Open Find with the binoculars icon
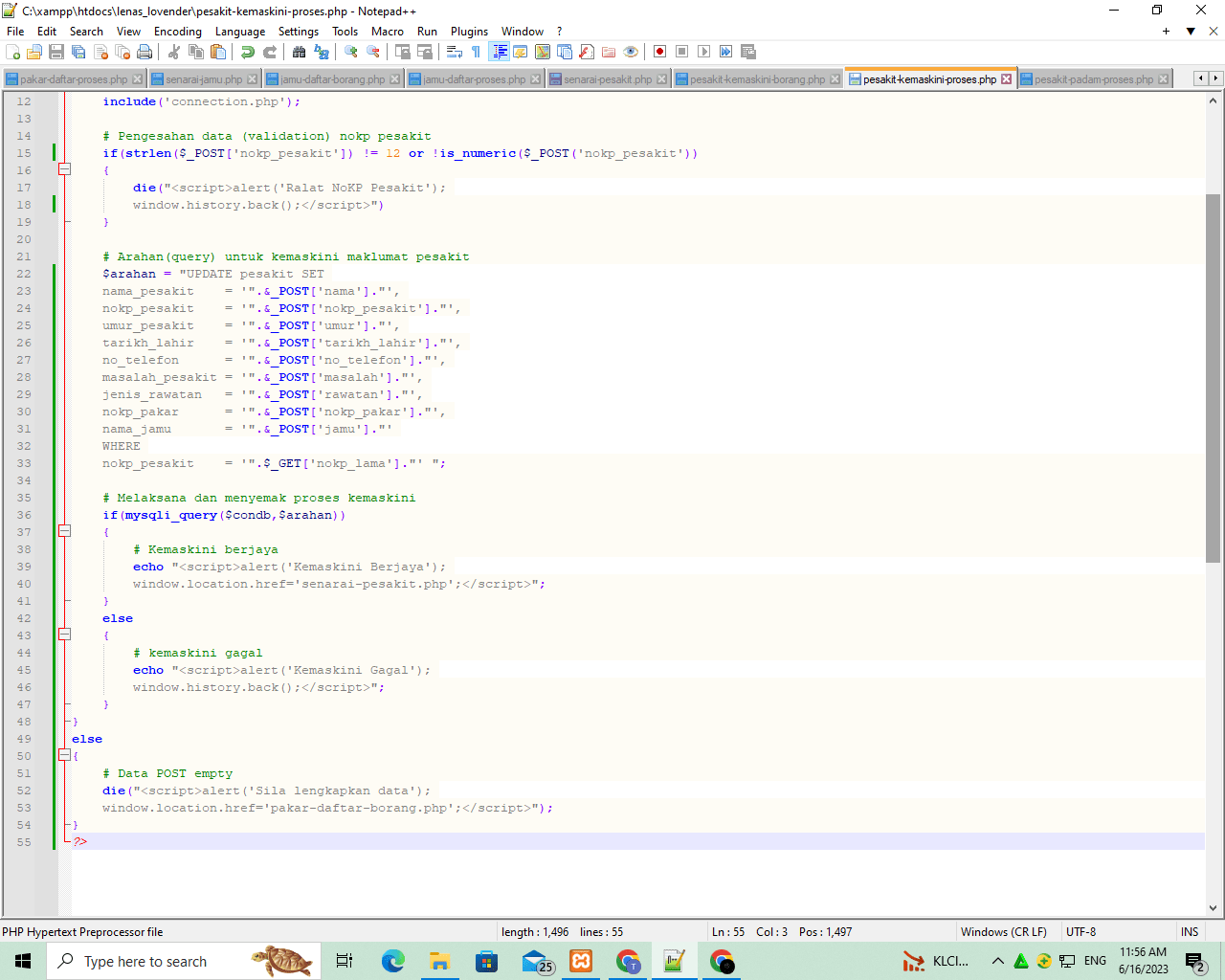The width and height of the screenshot is (1225, 980). 300,52
